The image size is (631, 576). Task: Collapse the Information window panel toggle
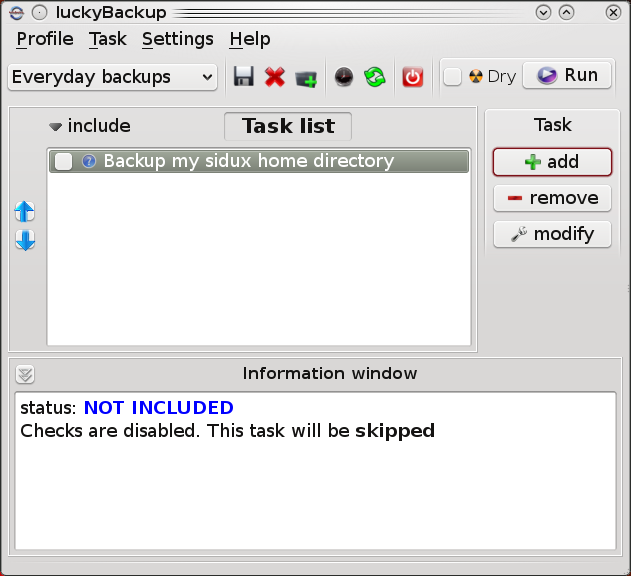25,375
